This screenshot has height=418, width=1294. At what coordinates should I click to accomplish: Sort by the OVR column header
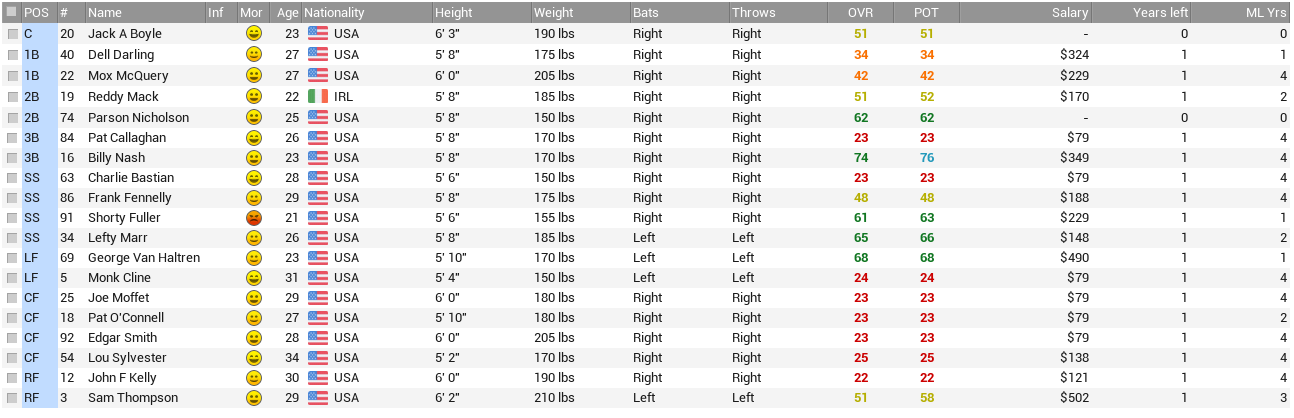(x=859, y=13)
